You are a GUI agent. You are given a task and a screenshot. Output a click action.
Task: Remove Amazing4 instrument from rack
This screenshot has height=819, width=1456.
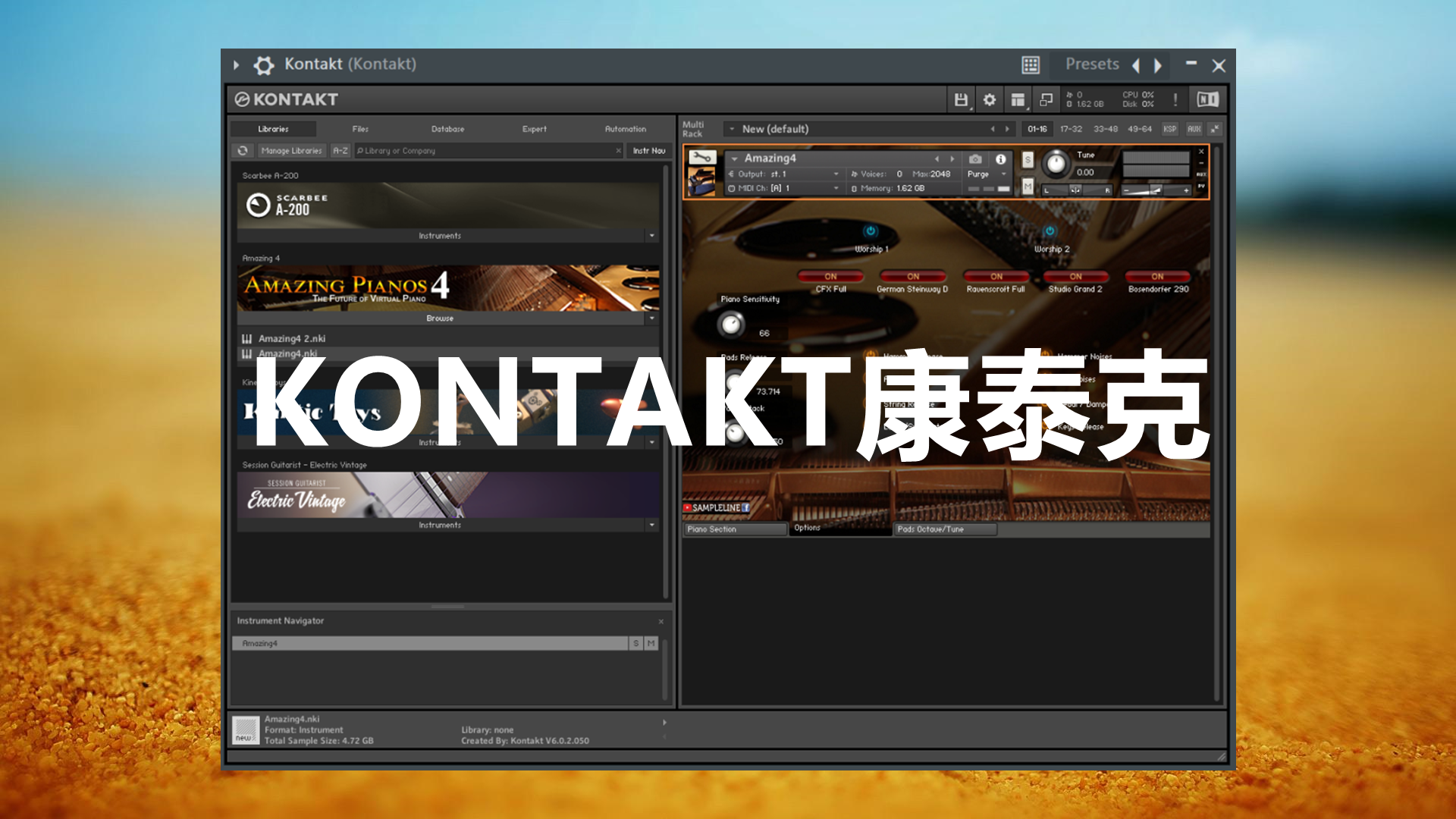click(x=1201, y=152)
